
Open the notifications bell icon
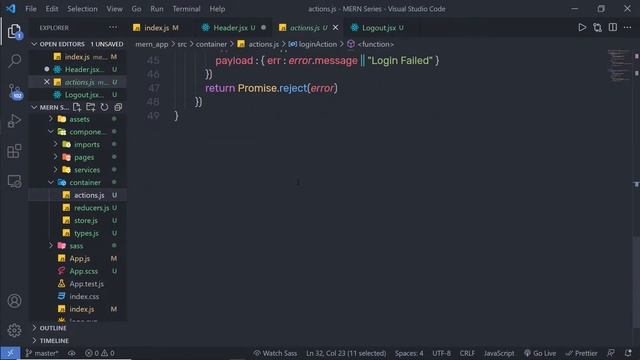(628, 353)
